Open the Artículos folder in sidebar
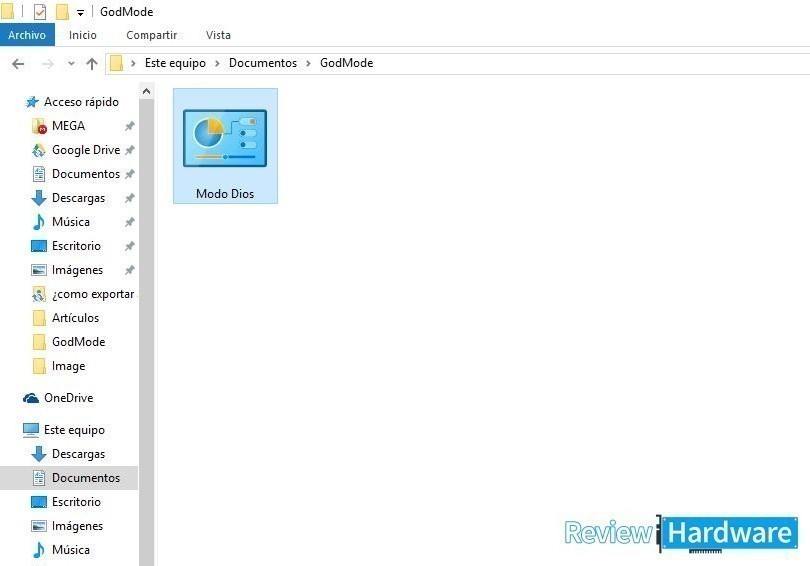This screenshot has height=566, width=810. point(75,318)
